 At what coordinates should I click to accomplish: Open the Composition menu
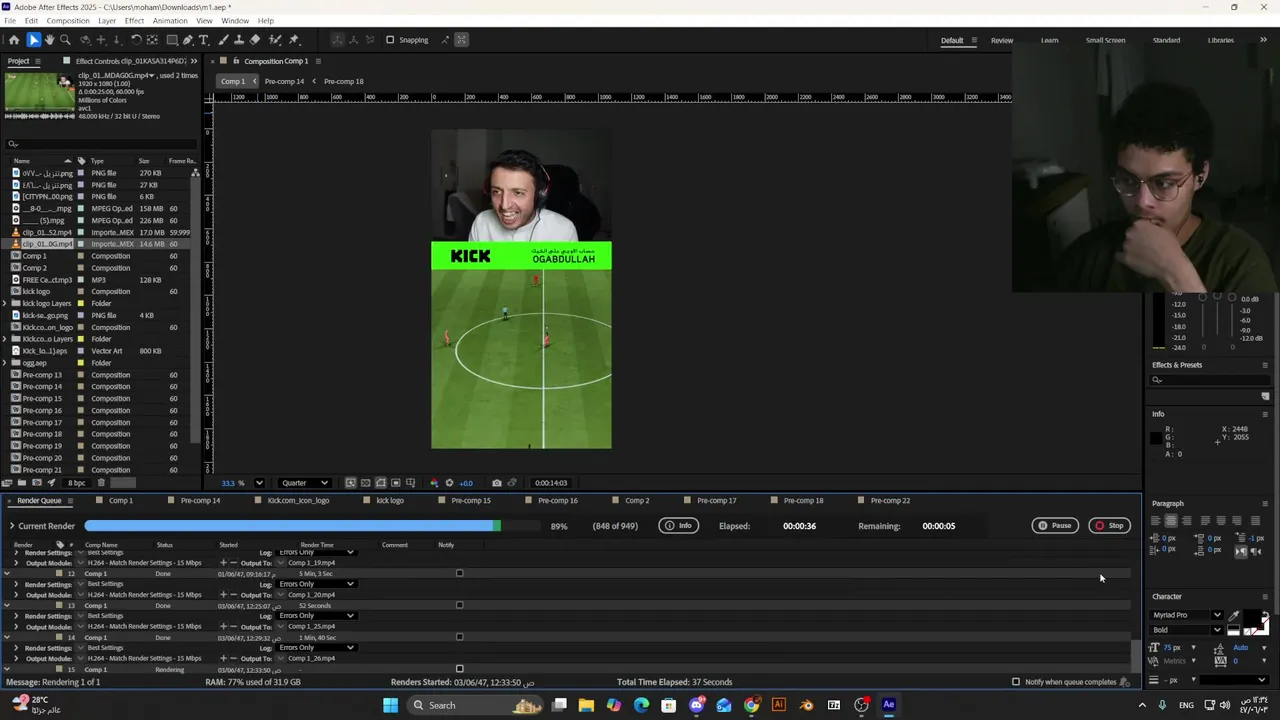point(68,21)
